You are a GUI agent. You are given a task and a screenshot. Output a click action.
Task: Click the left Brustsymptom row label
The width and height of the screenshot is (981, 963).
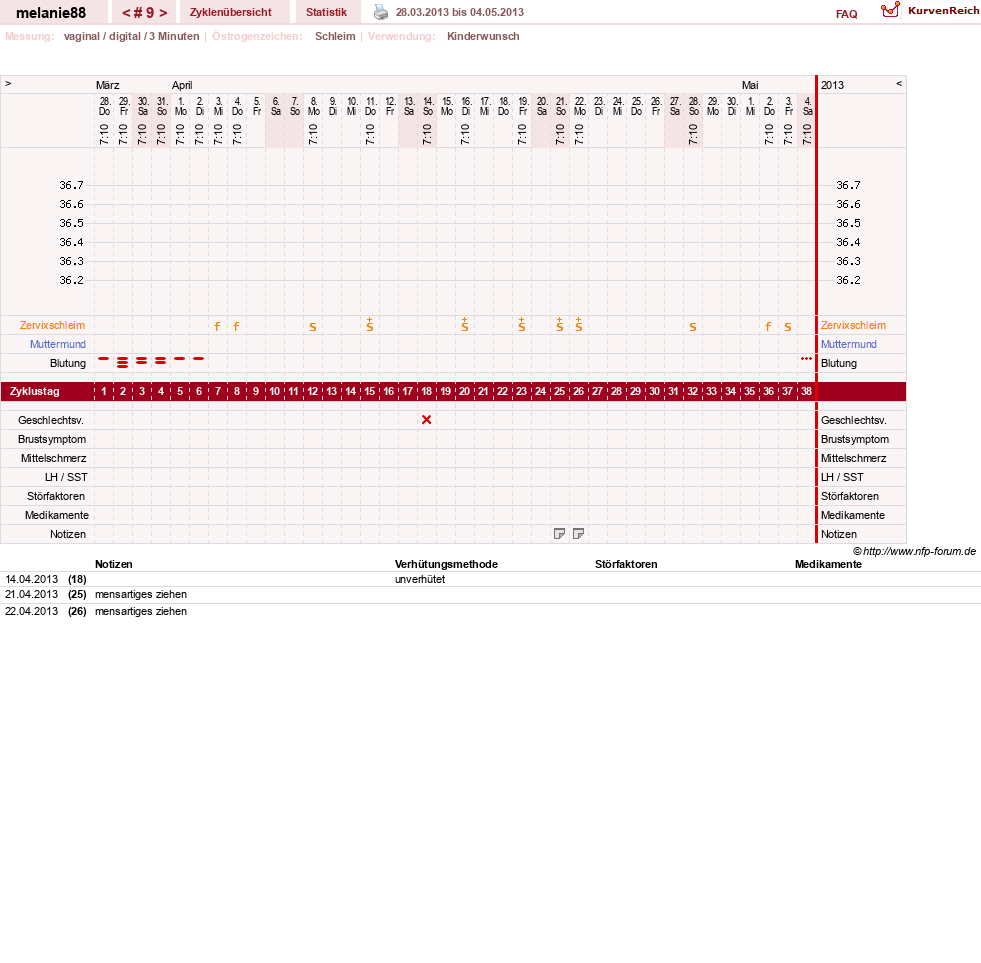[52, 439]
